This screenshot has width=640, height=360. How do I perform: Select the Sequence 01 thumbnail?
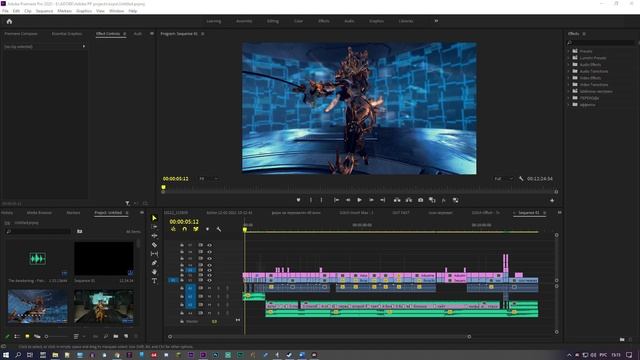pyautogui.click(x=104, y=258)
